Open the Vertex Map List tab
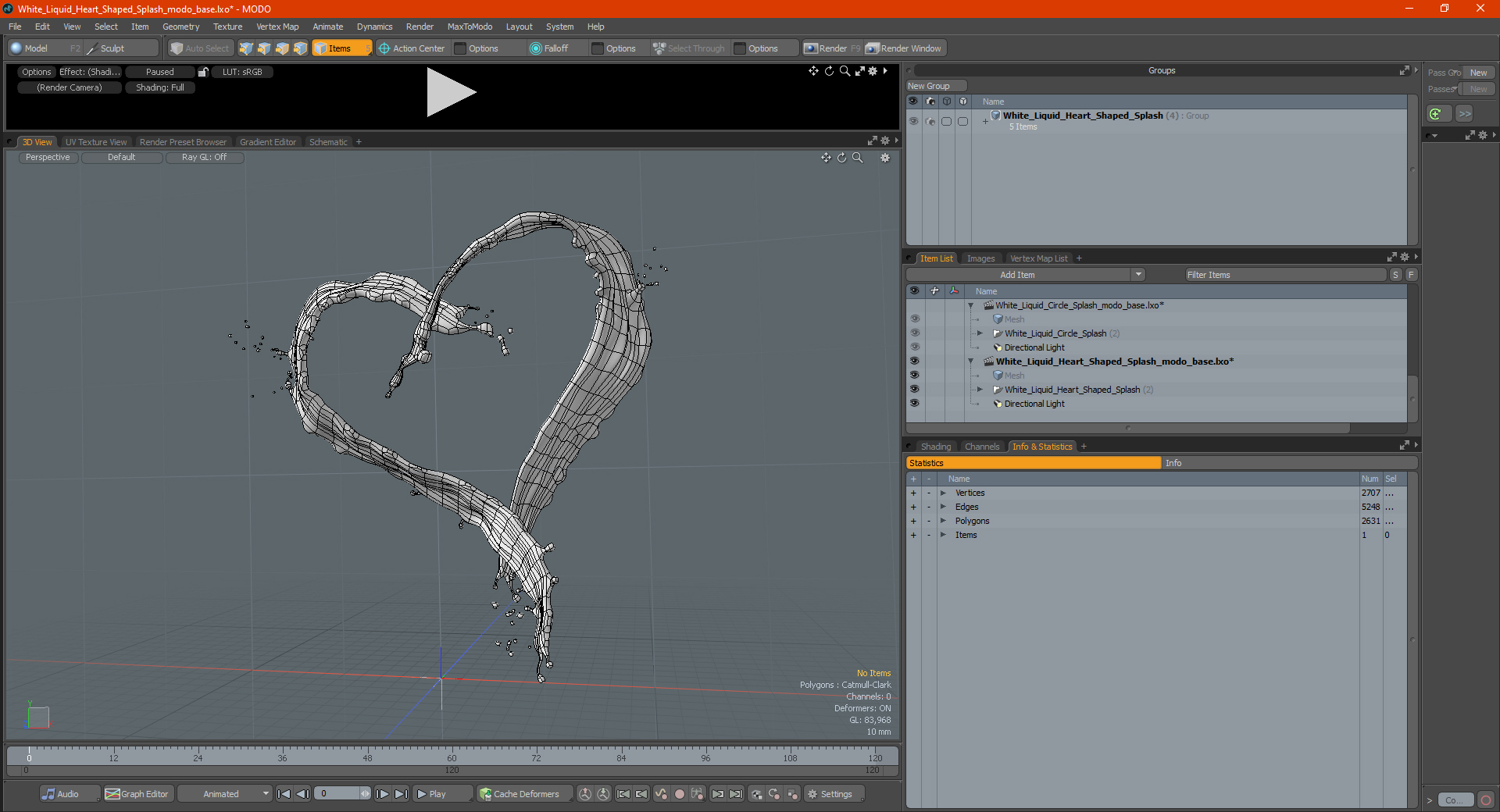Image resolution: width=1500 pixels, height=812 pixels. [1038, 258]
